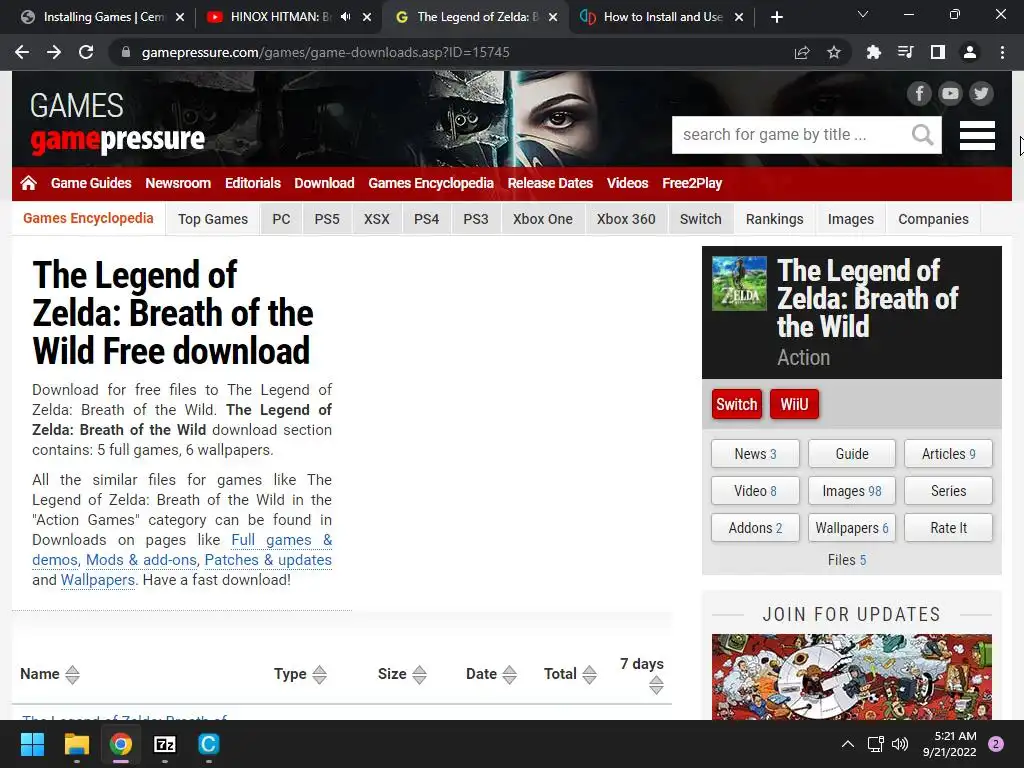
Task: Close the Installing Games tab
Action: pos(180,17)
